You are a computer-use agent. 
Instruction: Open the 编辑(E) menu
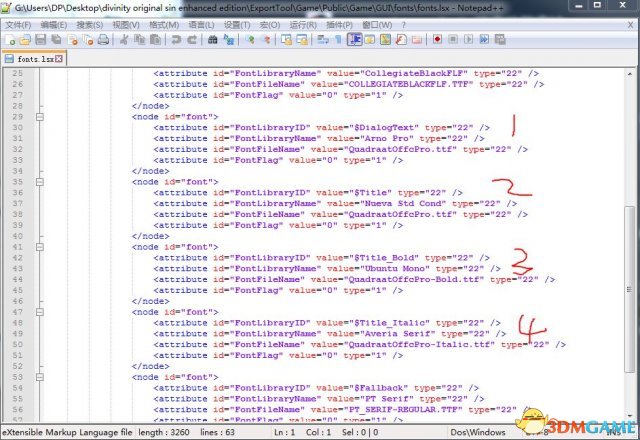[x=53, y=25]
